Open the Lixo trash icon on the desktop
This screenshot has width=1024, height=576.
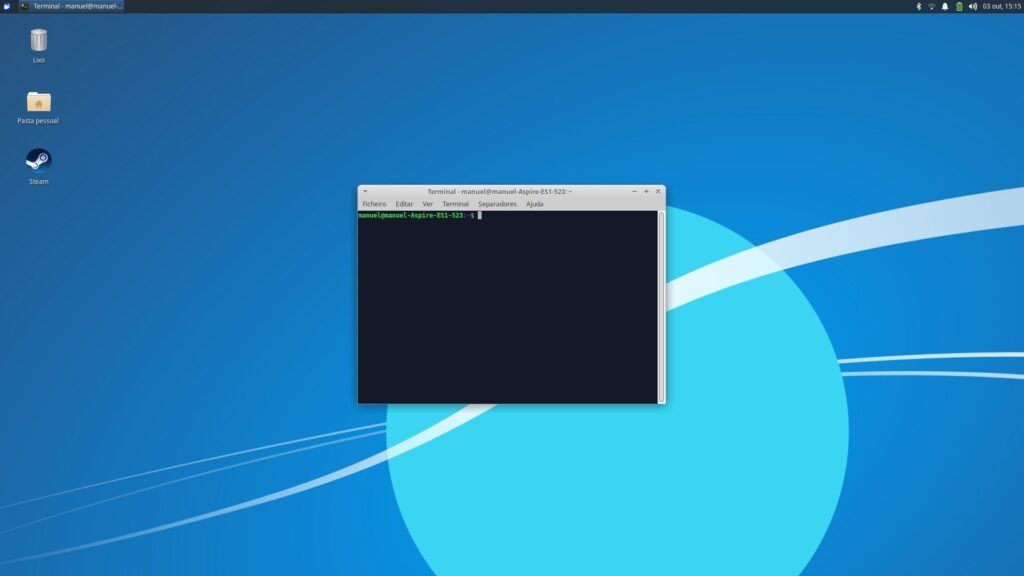click(38, 41)
